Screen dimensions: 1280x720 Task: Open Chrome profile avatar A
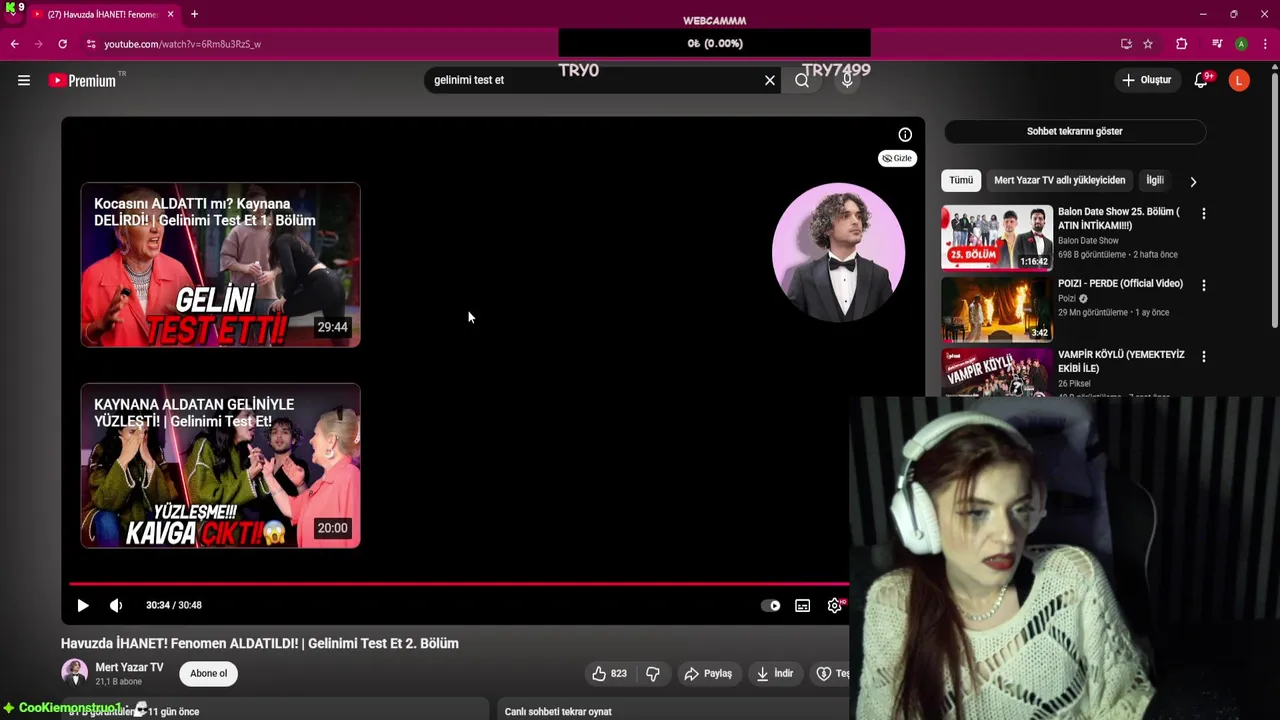point(1241,44)
